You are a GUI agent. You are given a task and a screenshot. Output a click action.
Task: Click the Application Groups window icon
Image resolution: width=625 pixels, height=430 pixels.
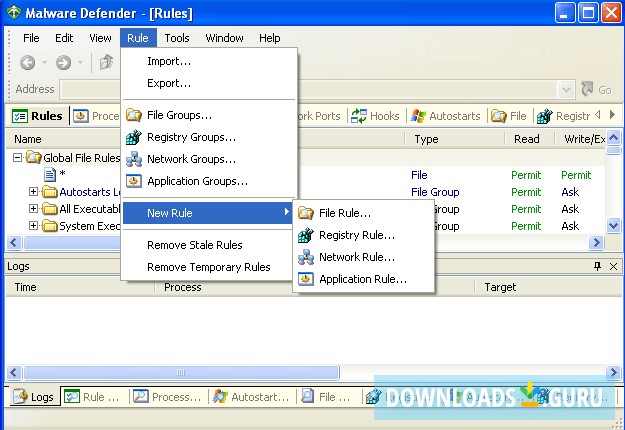134,181
